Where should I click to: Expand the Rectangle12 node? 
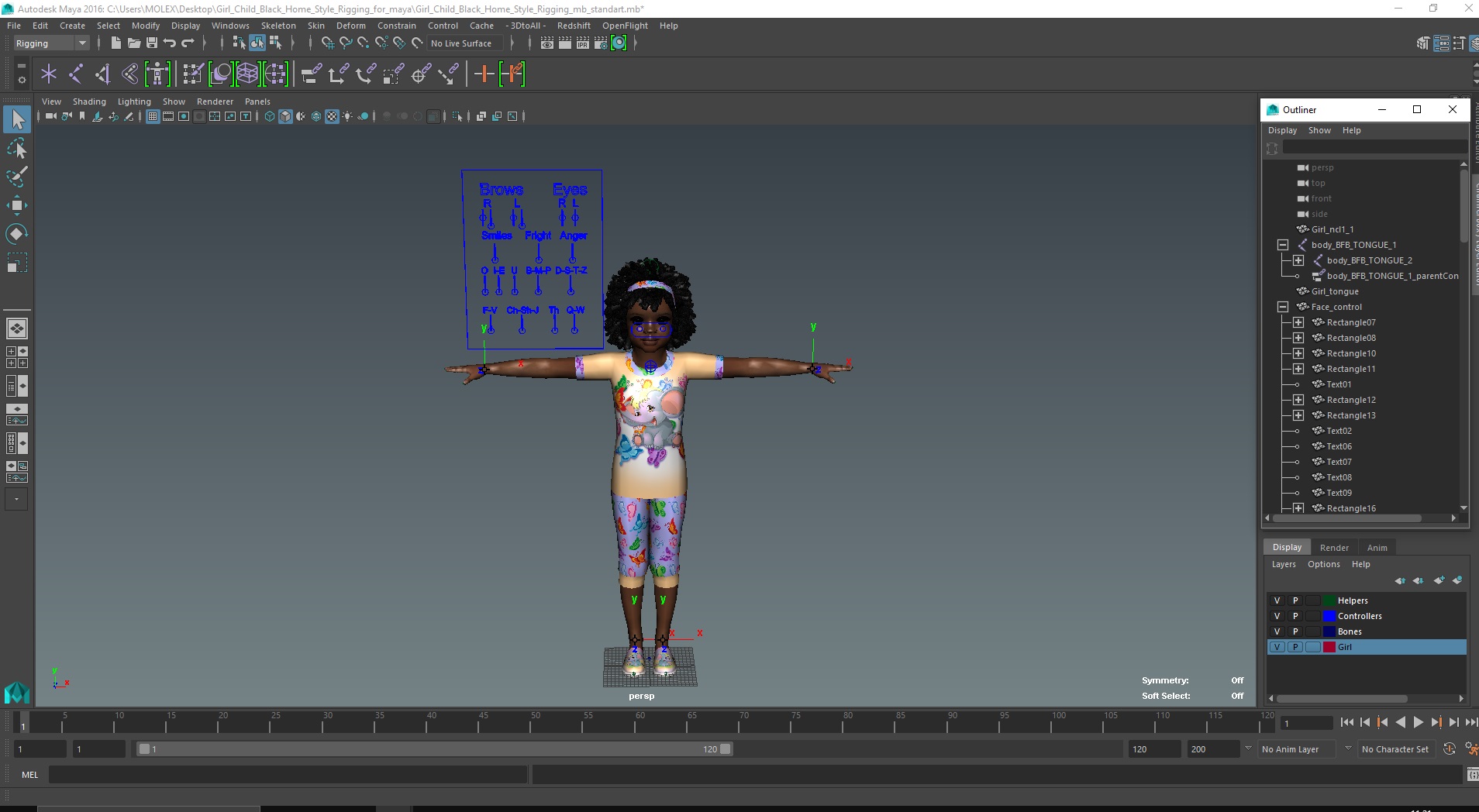coord(1298,400)
